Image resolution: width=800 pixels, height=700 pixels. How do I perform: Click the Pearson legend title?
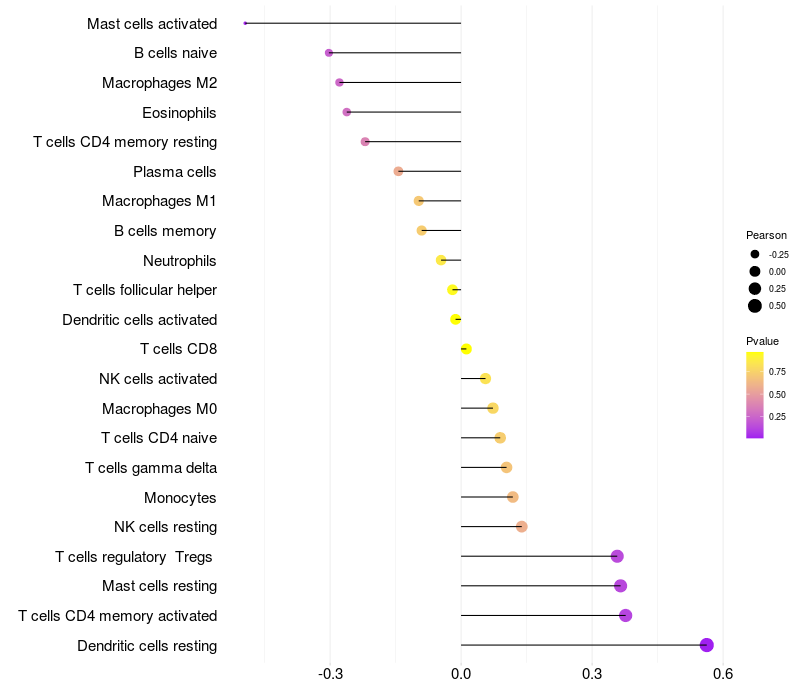(x=766, y=235)
